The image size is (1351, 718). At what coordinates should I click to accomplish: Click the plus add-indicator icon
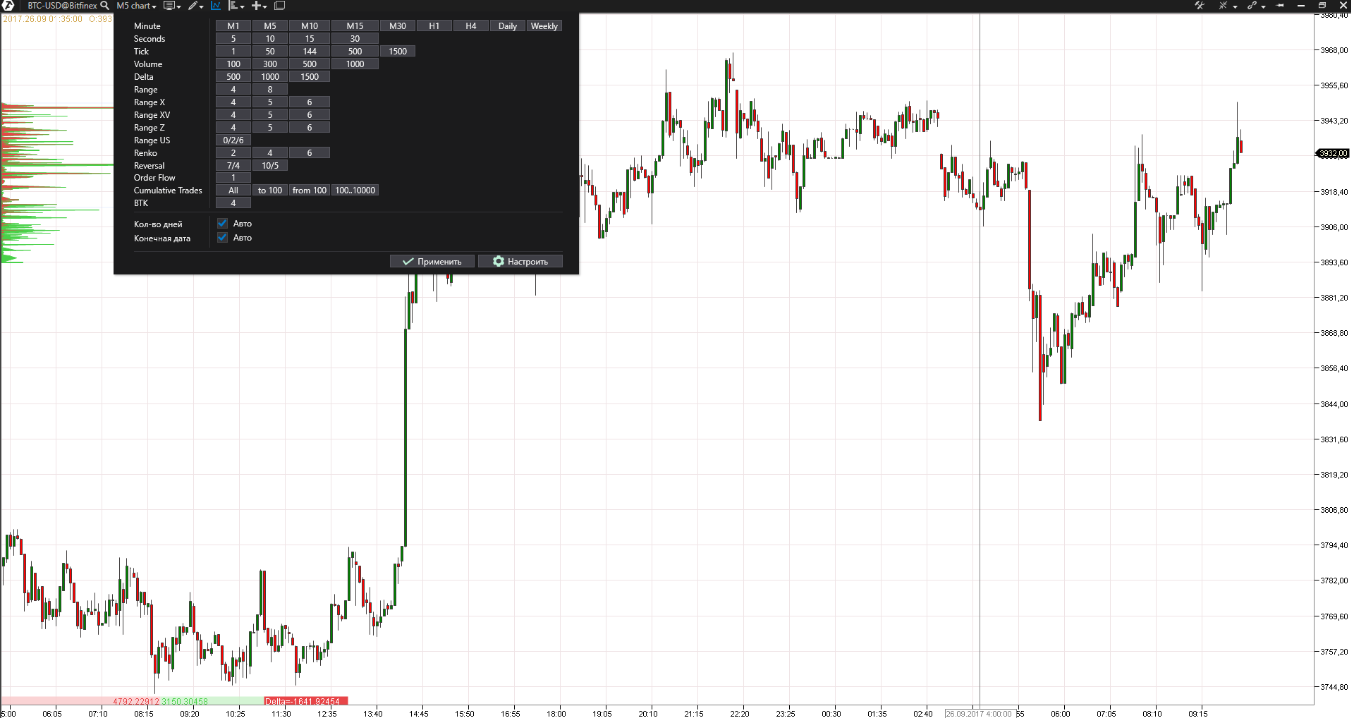click(257, 5)
